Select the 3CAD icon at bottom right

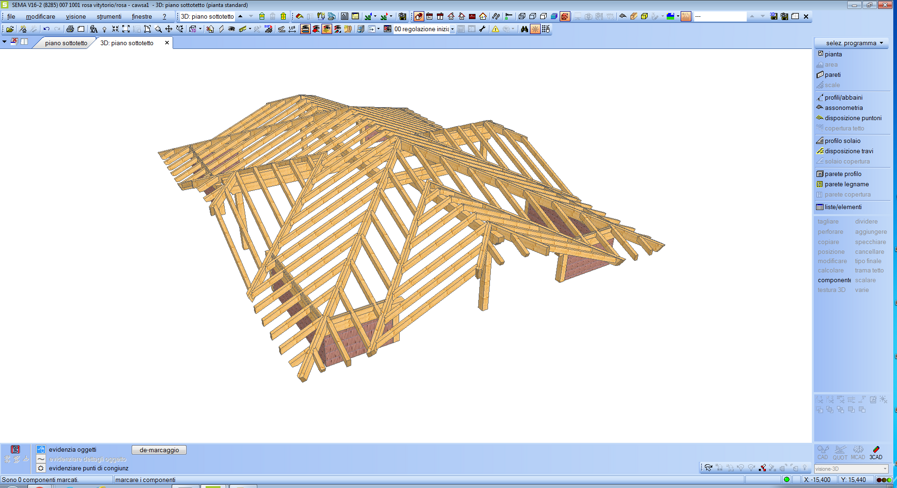click(876, 453)
